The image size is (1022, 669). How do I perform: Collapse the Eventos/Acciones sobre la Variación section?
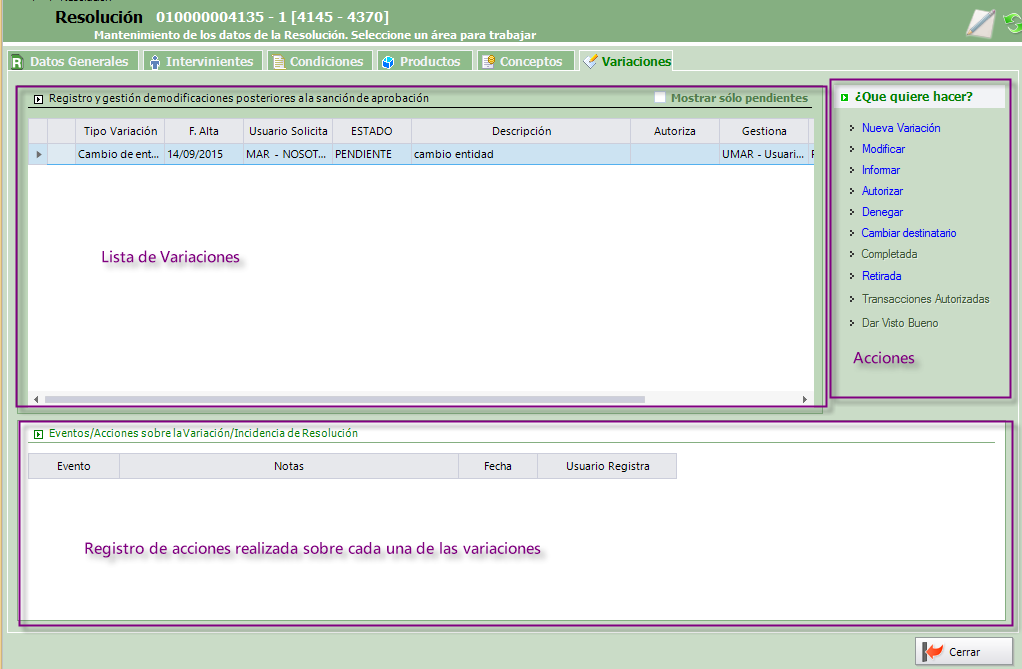pyautogui.click(x=38, y=434)
